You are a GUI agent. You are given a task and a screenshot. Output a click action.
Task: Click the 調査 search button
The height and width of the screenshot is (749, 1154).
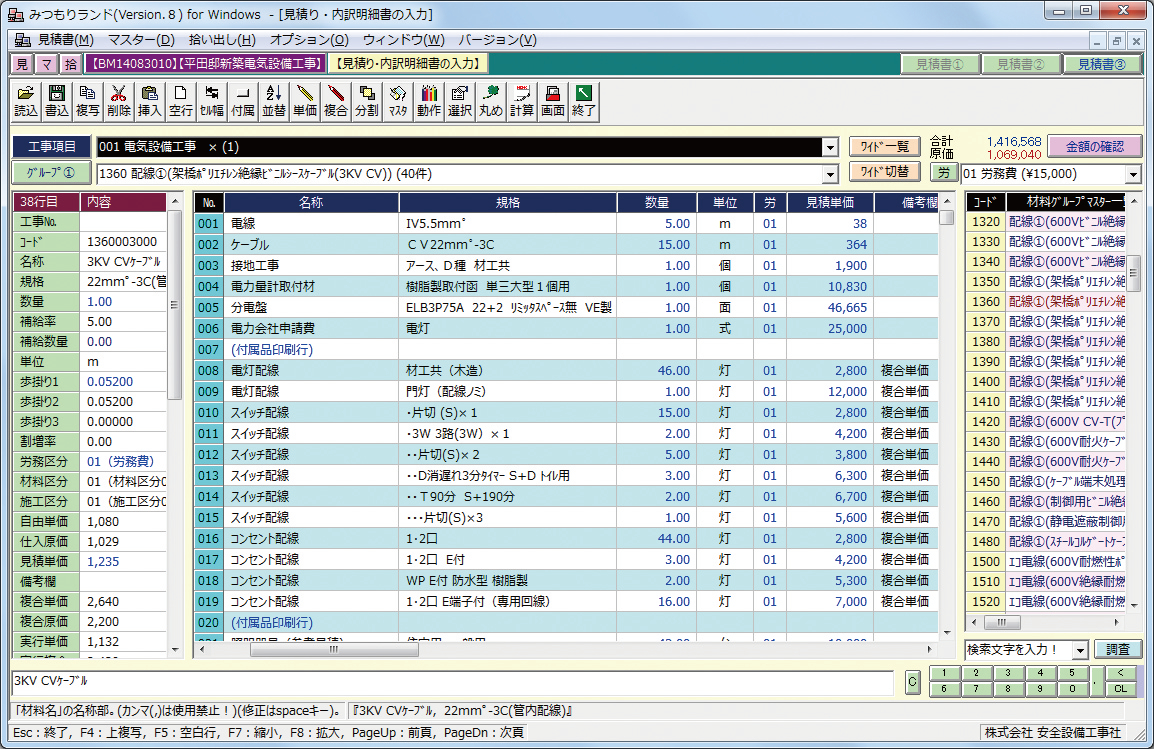pos(1117,650)
